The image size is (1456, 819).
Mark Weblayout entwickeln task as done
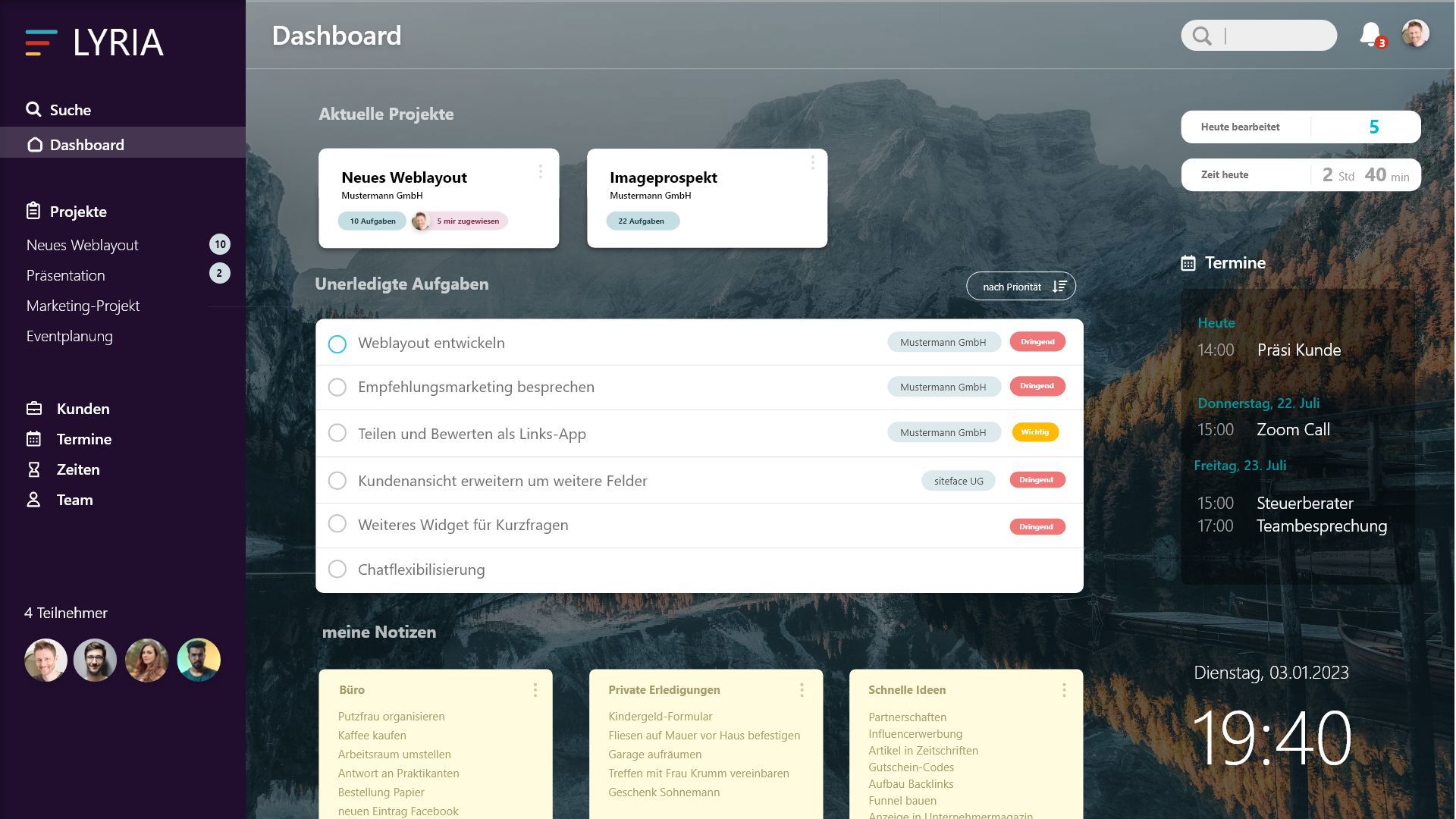(x=337, y=344)
